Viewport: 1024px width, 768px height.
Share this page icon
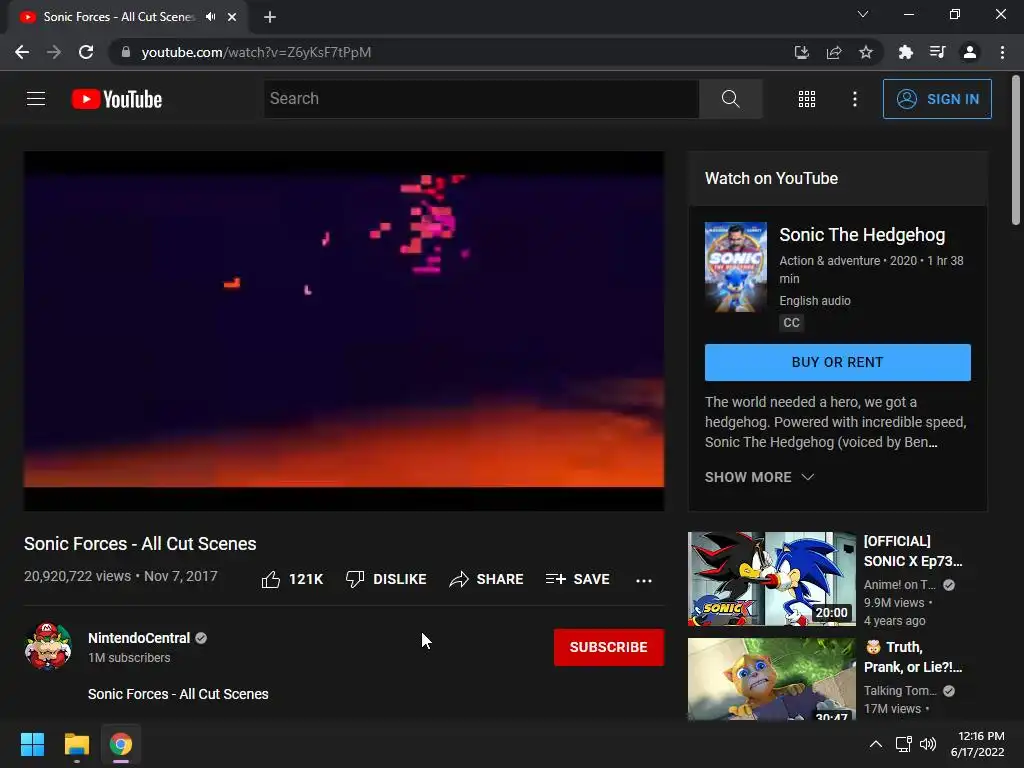[834, 52]
